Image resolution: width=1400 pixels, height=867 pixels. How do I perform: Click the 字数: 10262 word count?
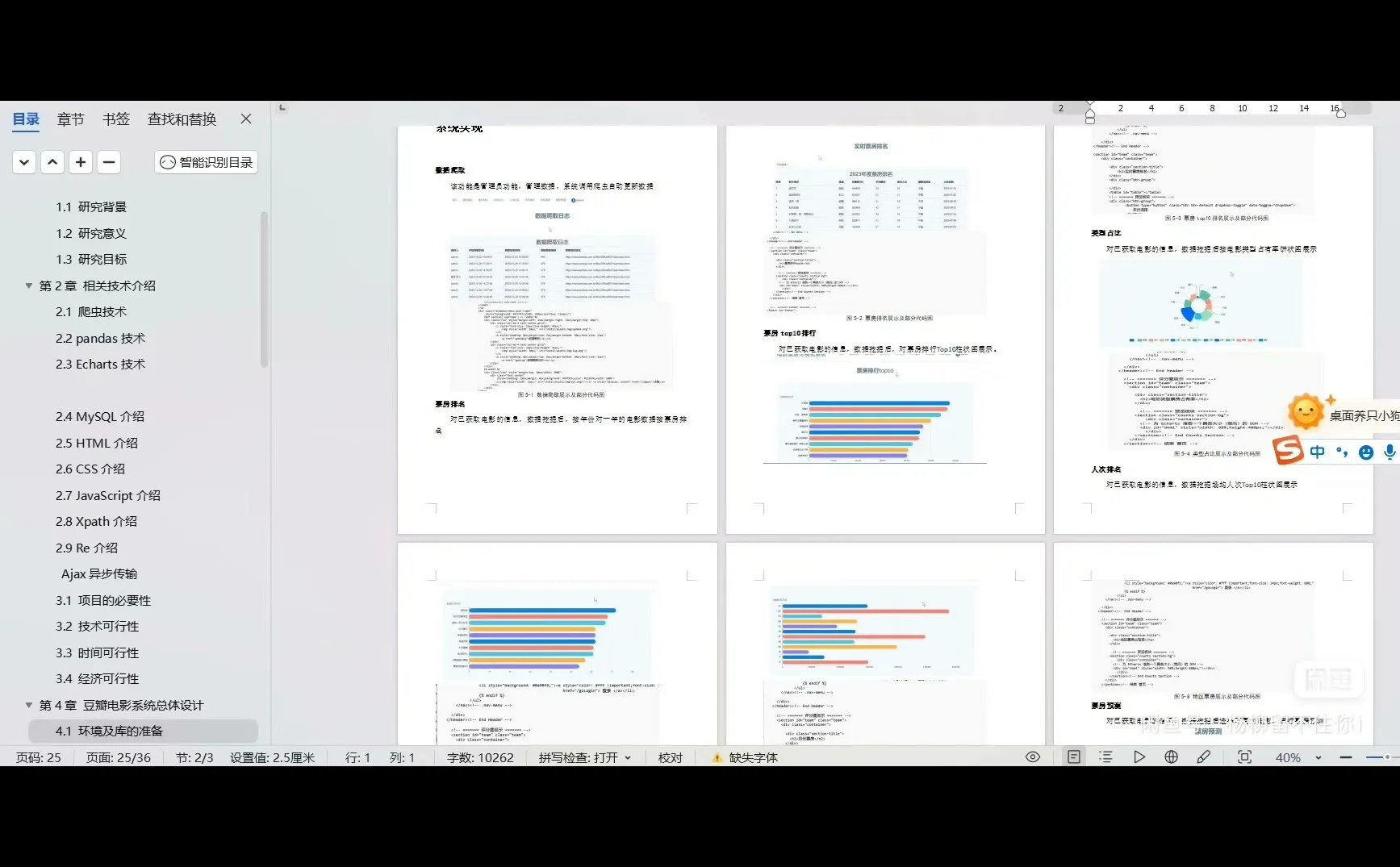480,758
